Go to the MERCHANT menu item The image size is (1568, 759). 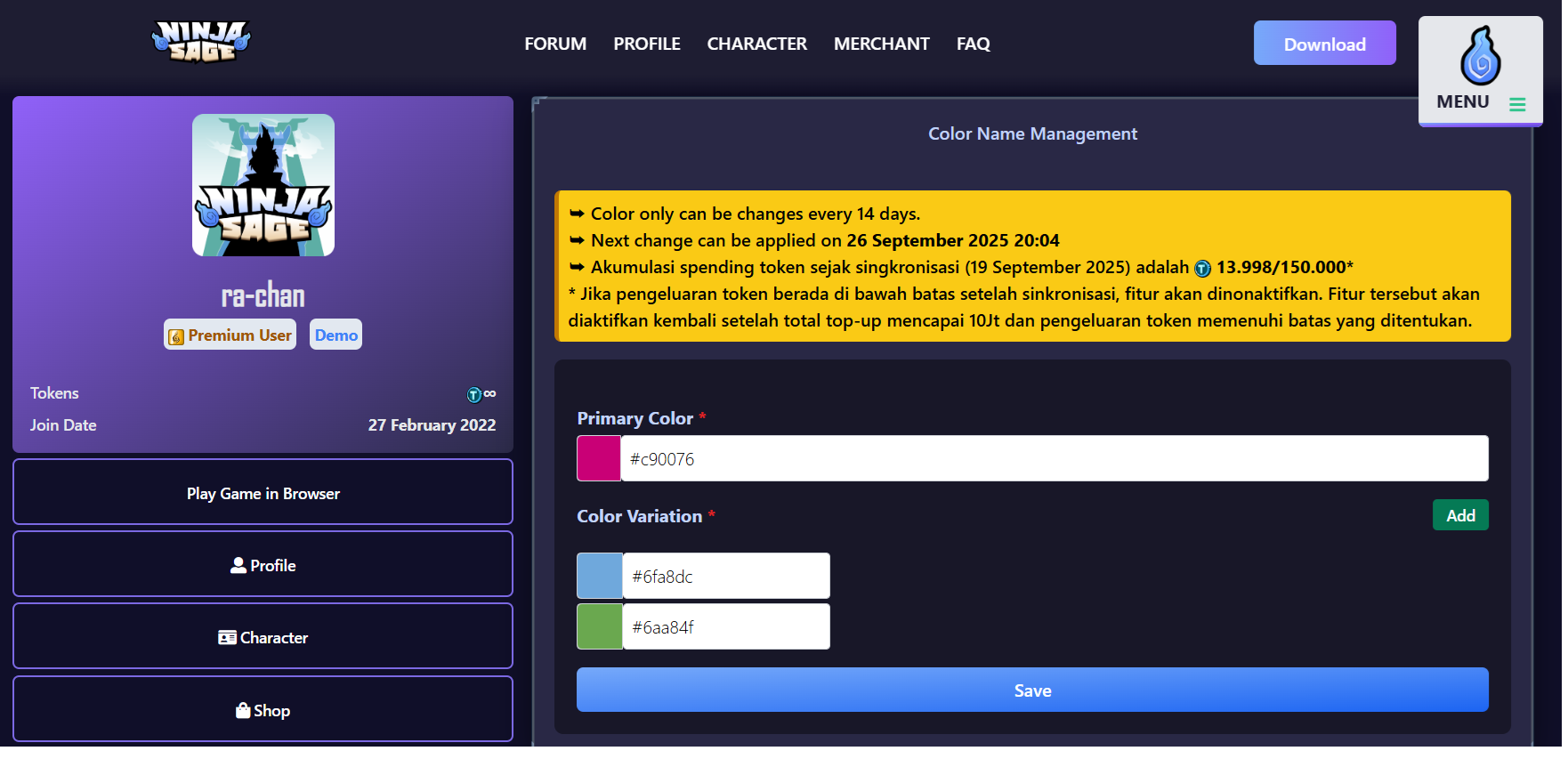tap(881, 44)
